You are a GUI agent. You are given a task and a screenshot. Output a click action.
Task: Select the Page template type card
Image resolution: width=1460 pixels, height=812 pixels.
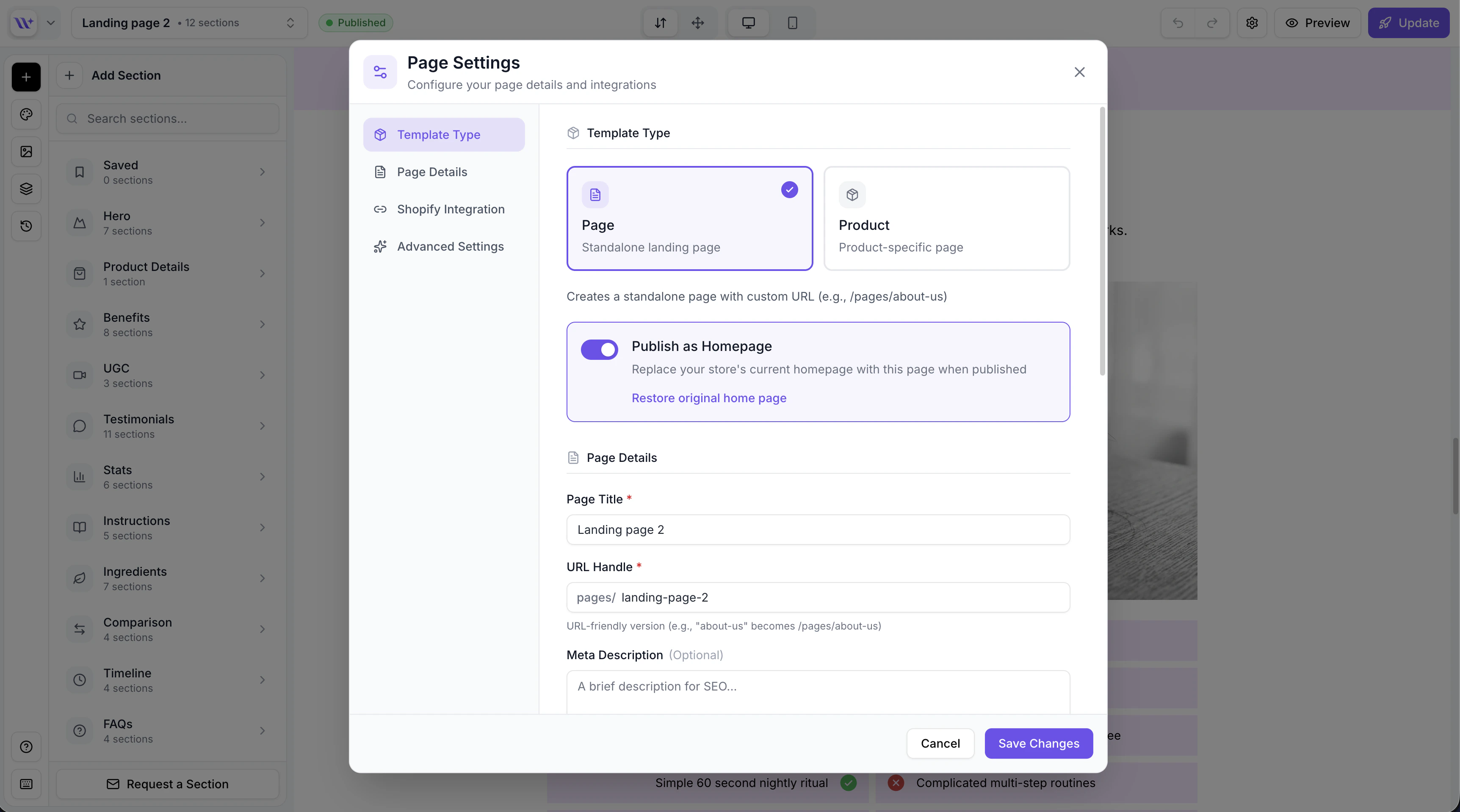(x=689, y=218)
